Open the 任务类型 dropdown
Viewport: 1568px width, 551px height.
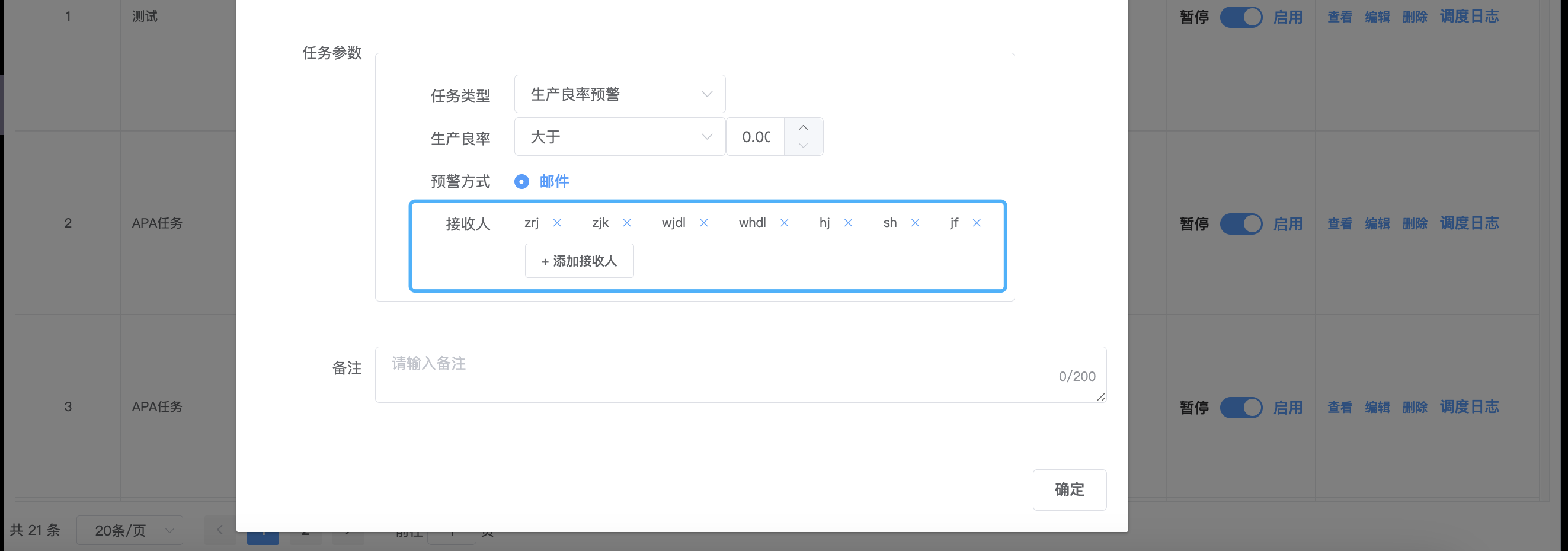[x=620, y=94]
